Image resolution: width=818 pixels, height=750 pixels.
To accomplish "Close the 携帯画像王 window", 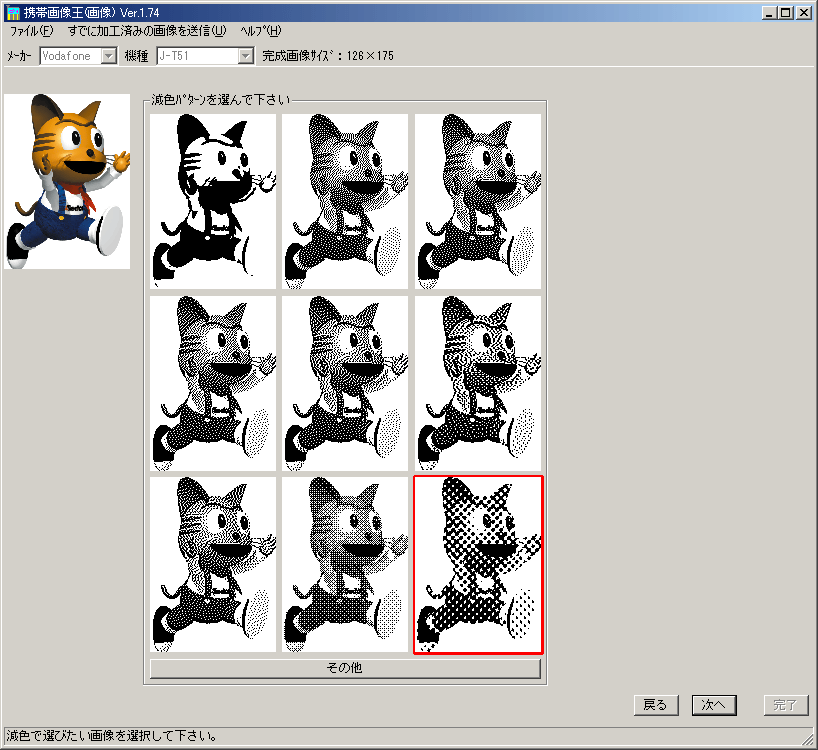I will tap(804, 13).
